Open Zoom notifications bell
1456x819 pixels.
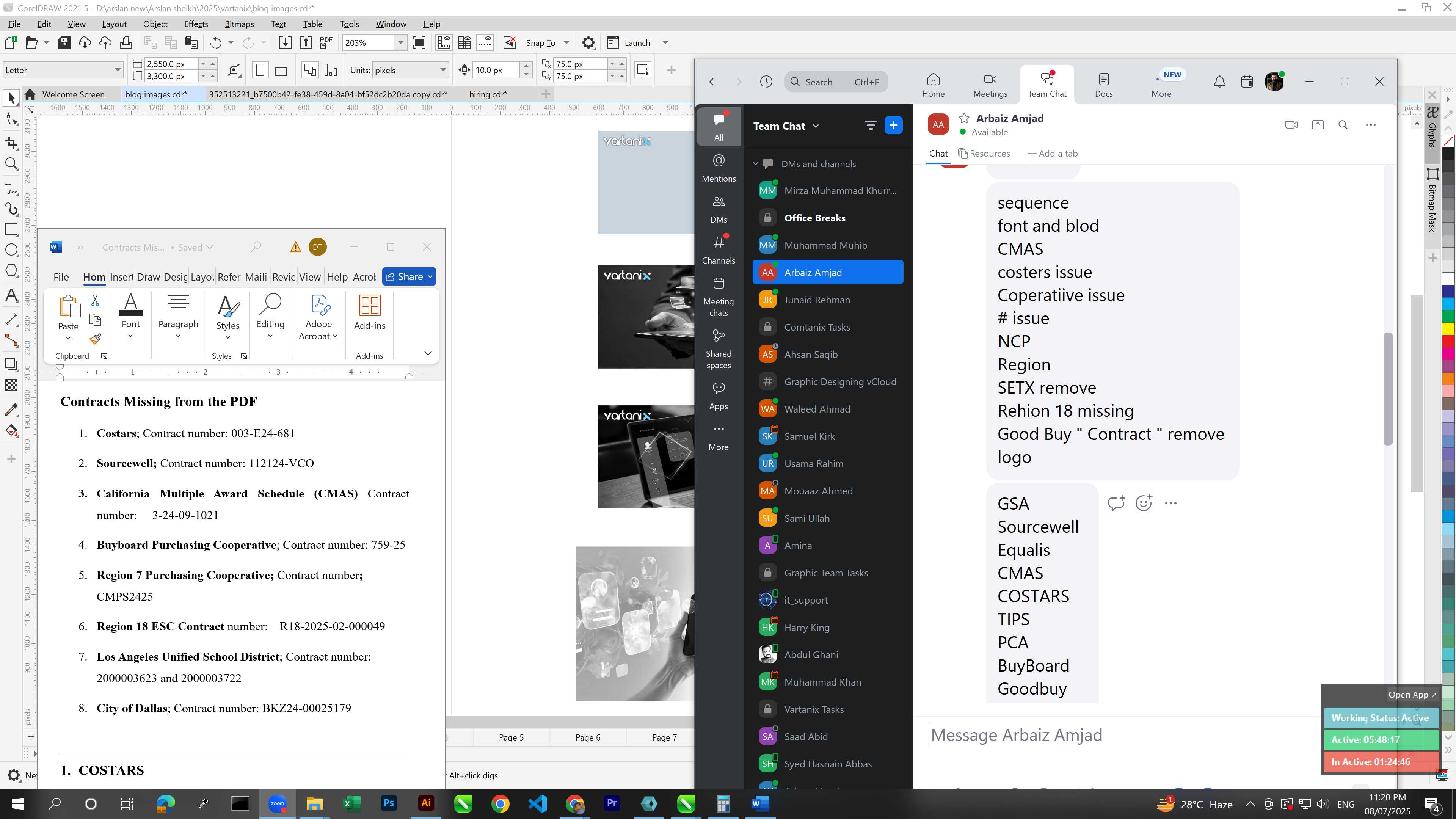pyautogui.click(x=1220, y=82)
